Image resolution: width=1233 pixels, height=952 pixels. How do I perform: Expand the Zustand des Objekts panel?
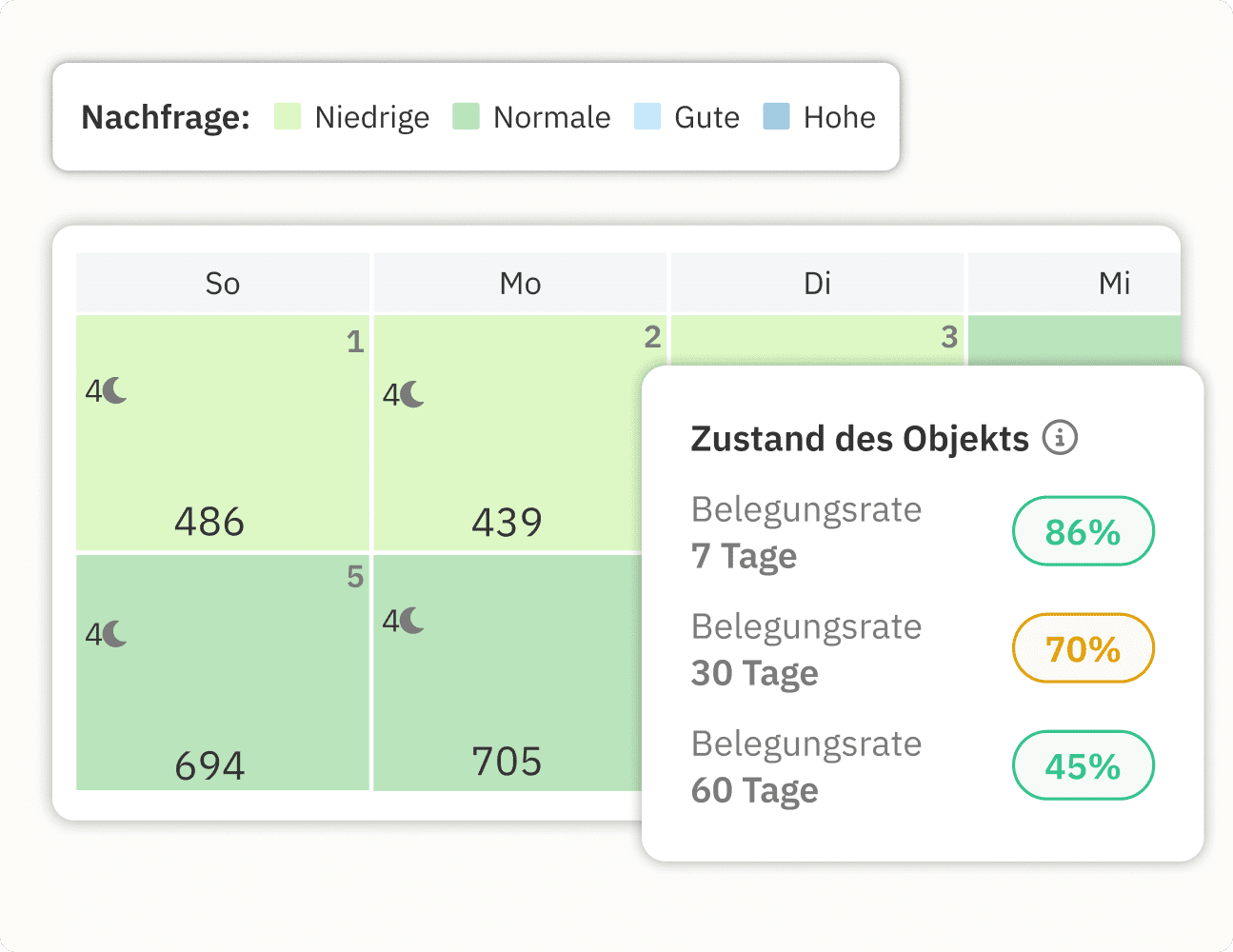click(x=858, y=438)
